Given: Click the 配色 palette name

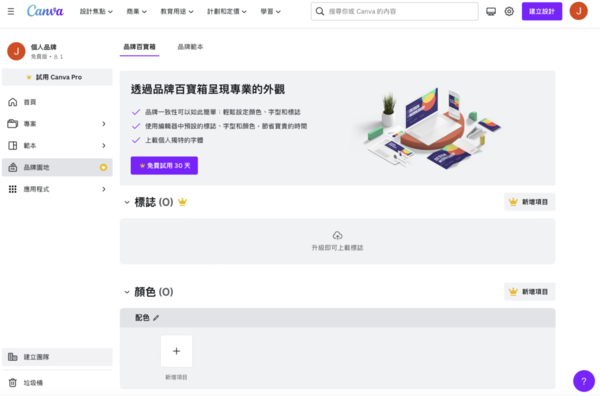Looking at the screenshot, I should (142, 318).
